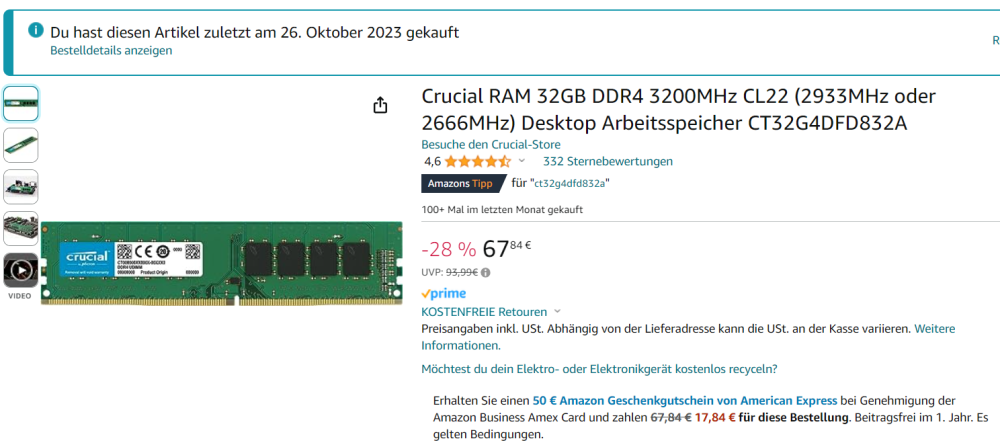Click the free electronics recycling link
The height and width of the screenshot is (447, 1000).
(599, 369)
